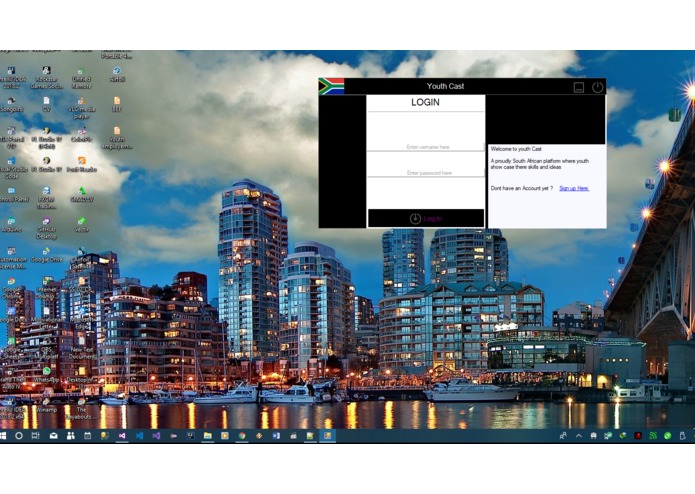Click the LOGIN heading text

[x=425, y=102]
